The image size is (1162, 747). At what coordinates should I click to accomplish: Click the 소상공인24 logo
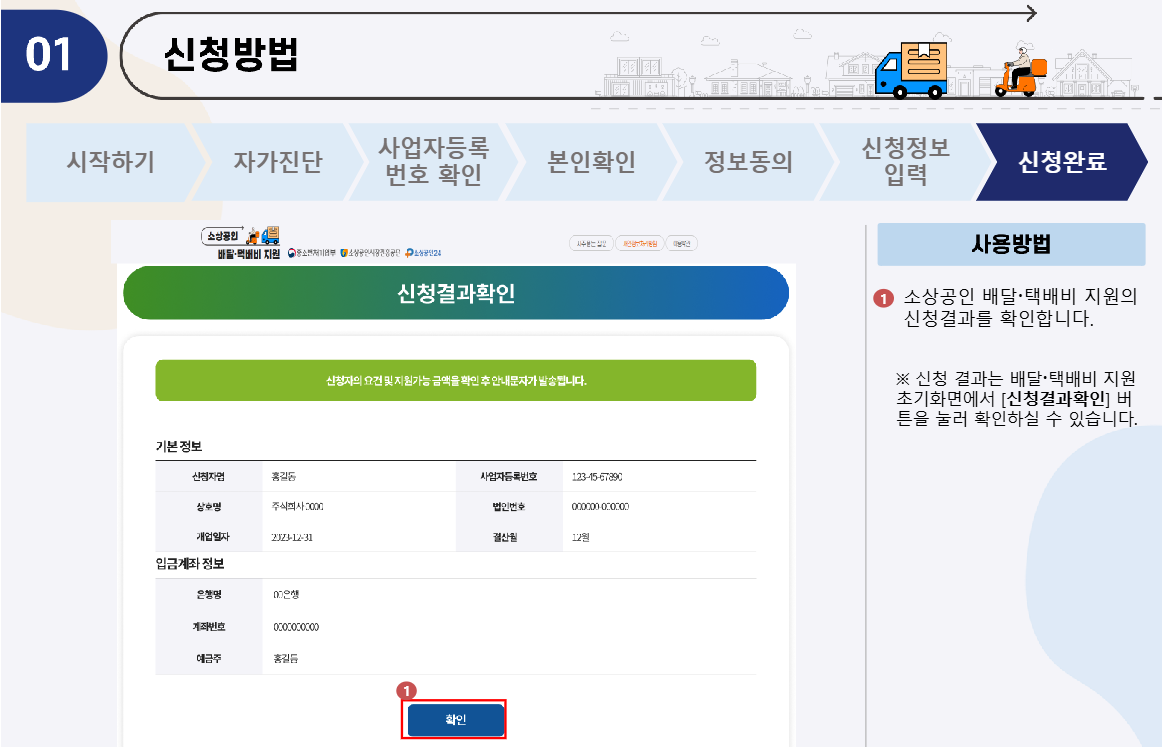pos(423,253)
